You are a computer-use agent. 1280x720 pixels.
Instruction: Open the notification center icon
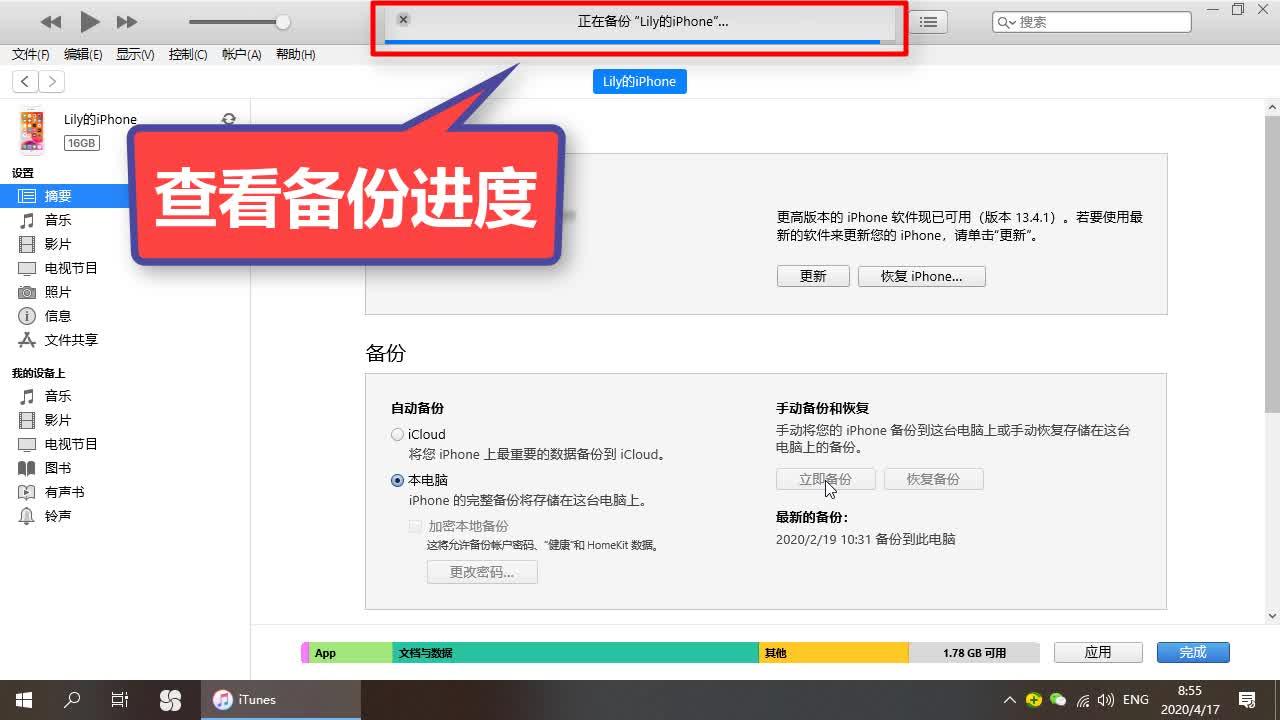pyautogui.click(x=1247, y=700)
